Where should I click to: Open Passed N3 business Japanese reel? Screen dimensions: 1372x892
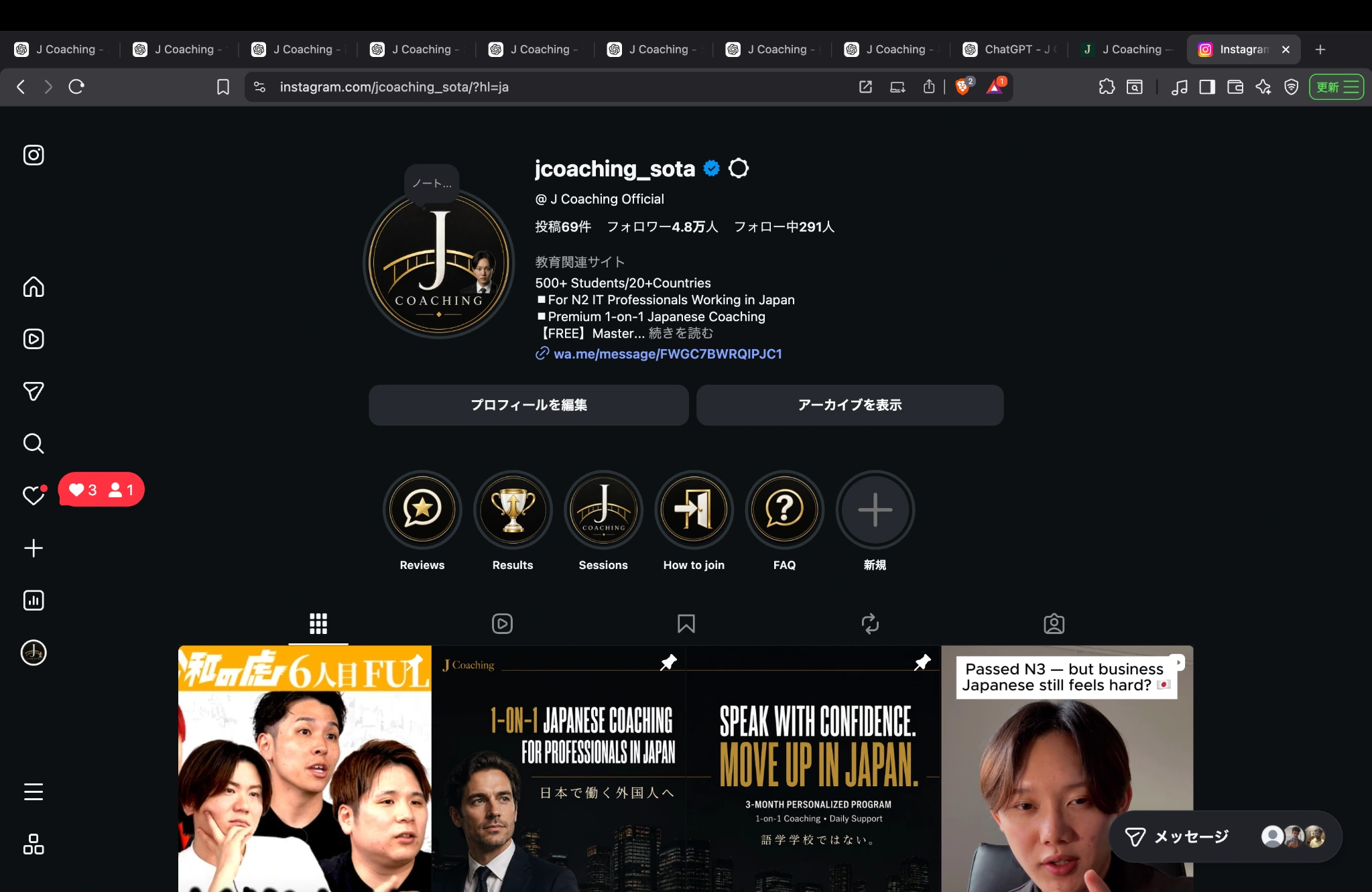[x=1067, y=769]
